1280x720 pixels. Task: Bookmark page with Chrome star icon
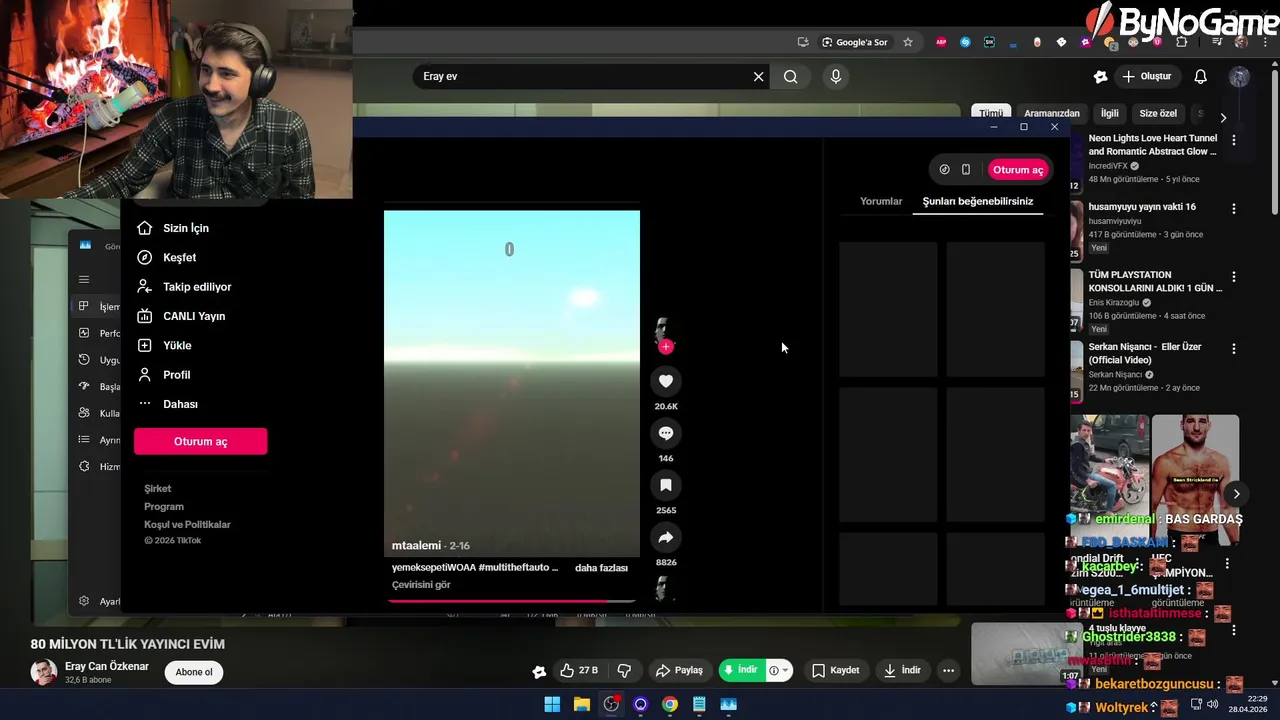pyautogui.click(x=908, y=42)
